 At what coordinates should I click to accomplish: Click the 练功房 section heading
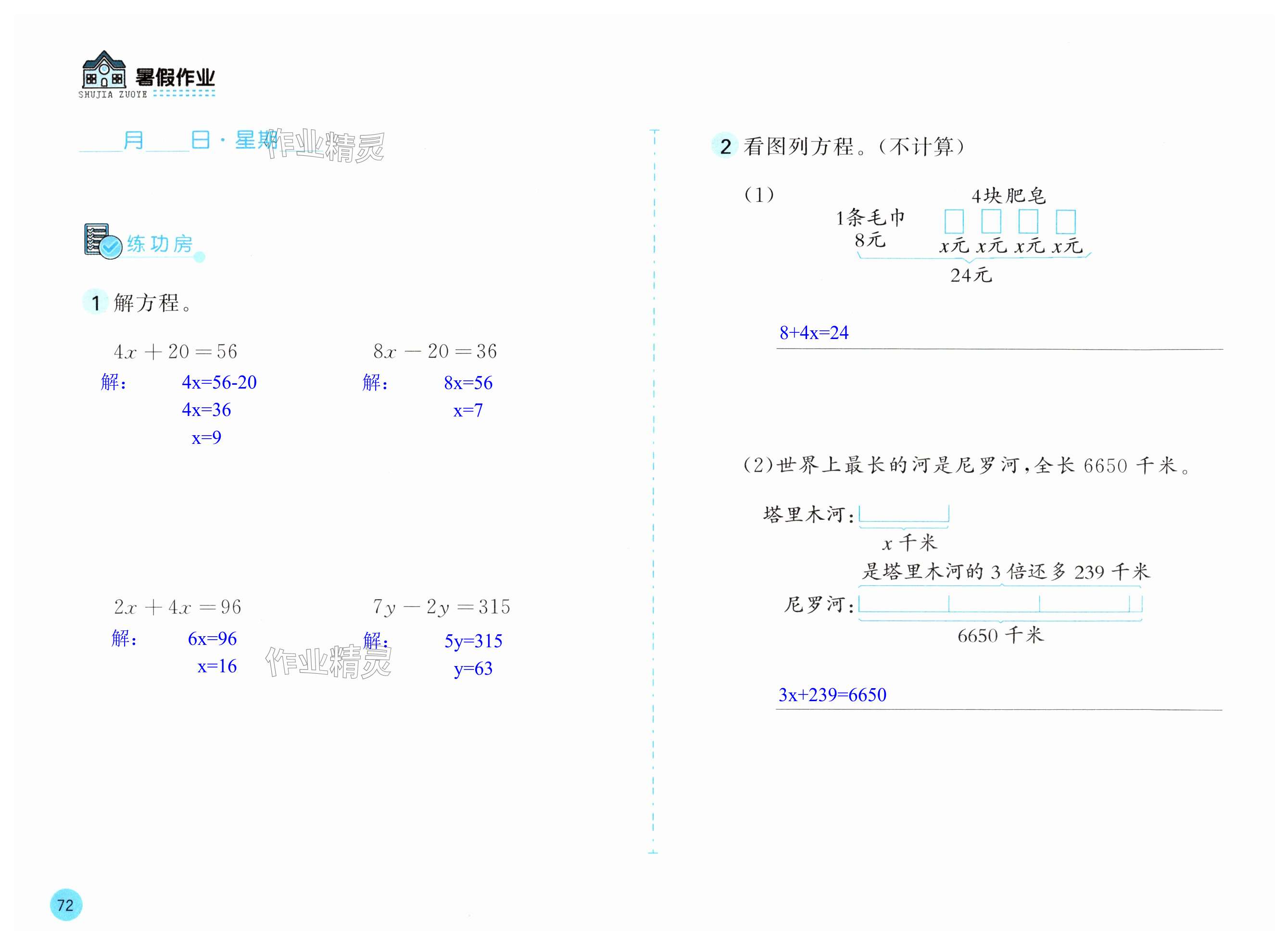pos(159,244)
